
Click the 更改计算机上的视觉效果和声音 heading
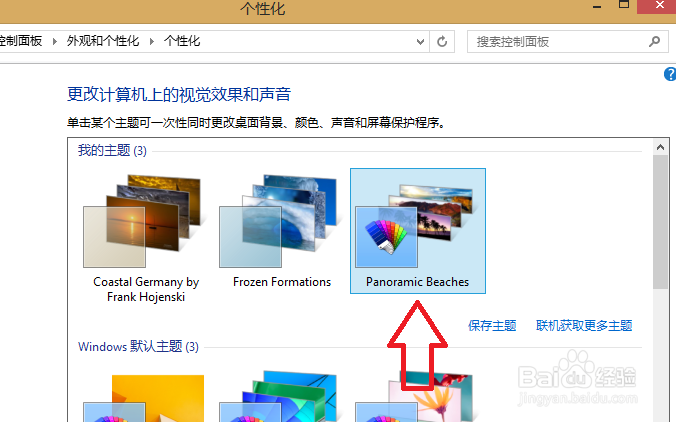tap(179, 94)
